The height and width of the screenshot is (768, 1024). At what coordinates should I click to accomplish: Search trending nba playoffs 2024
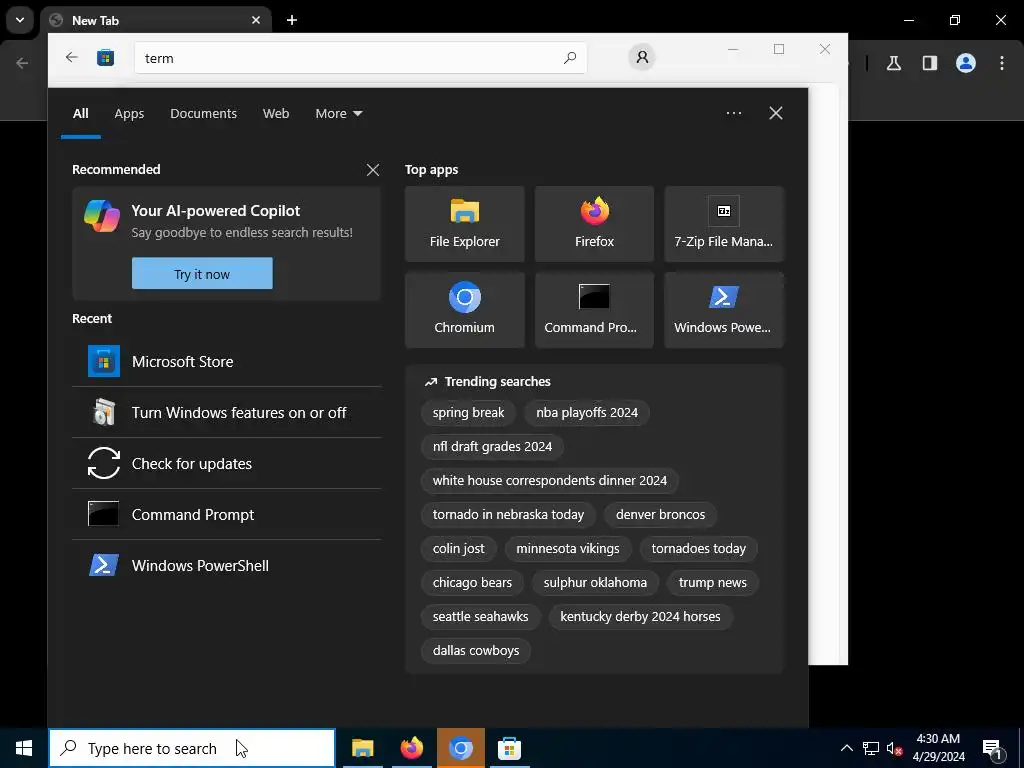pos(586,412)
